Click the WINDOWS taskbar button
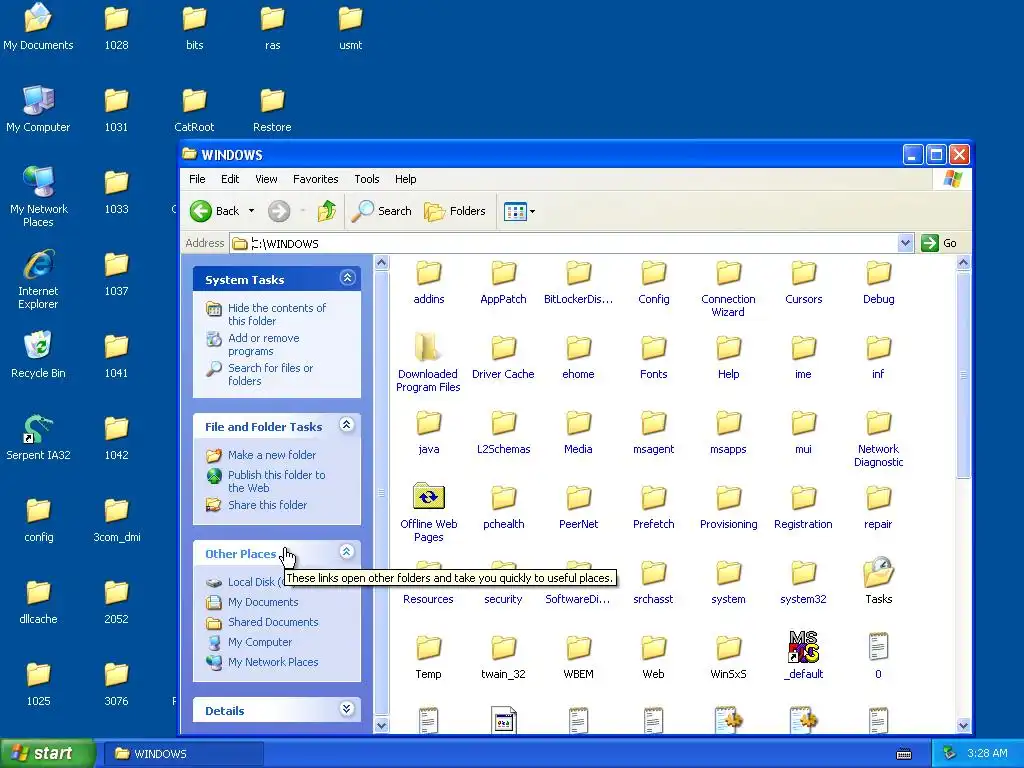 tap(182, 754)
